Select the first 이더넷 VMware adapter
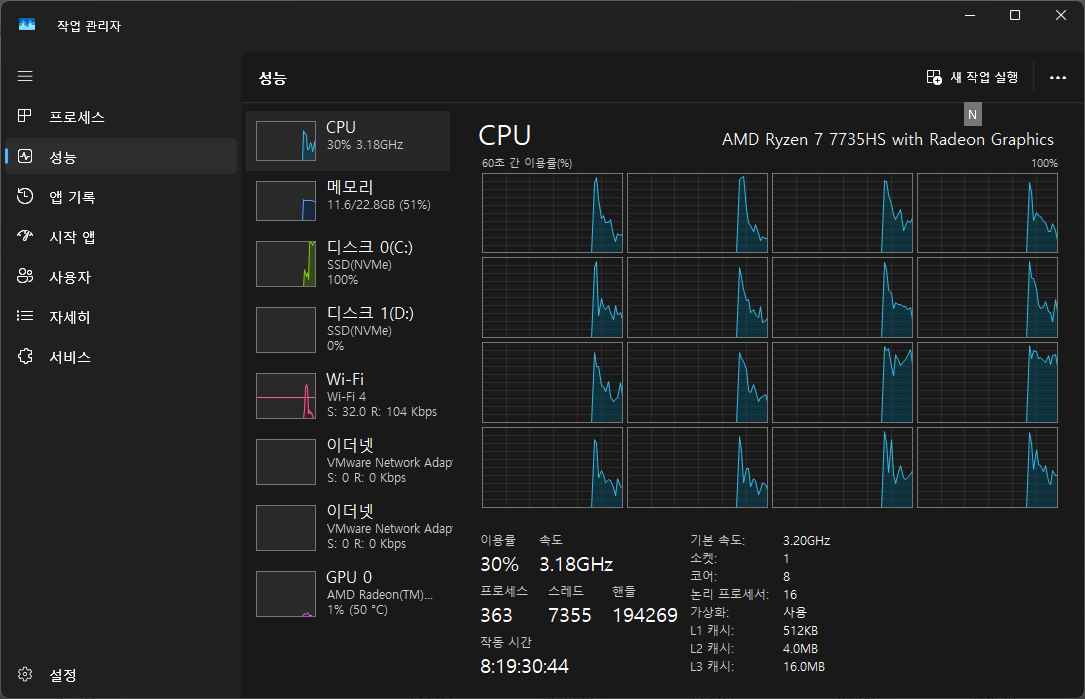The width and height of the screenshot is (1085, 699). coord(347,461)
